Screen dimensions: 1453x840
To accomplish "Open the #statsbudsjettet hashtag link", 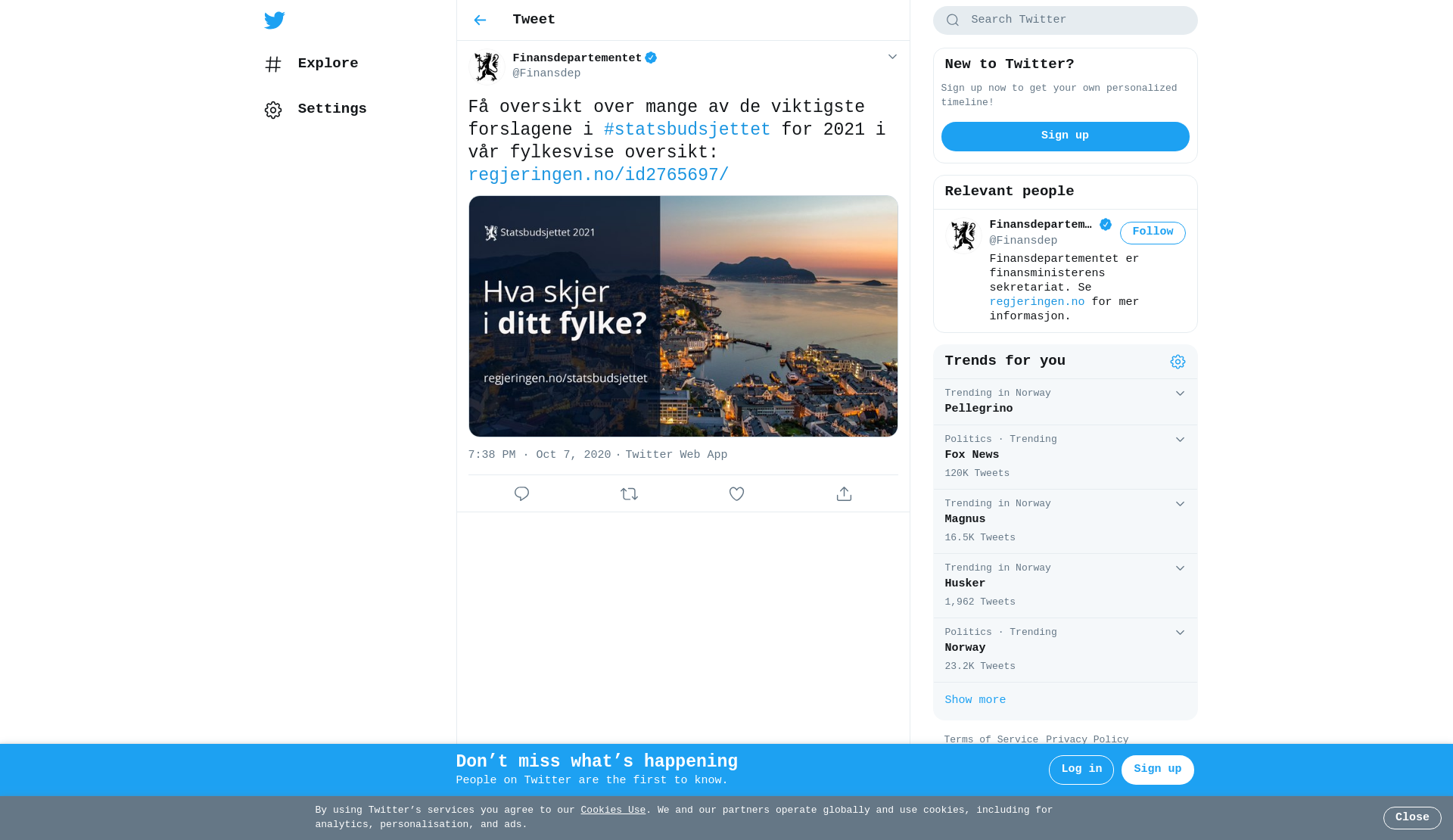I will pos(687,130).
